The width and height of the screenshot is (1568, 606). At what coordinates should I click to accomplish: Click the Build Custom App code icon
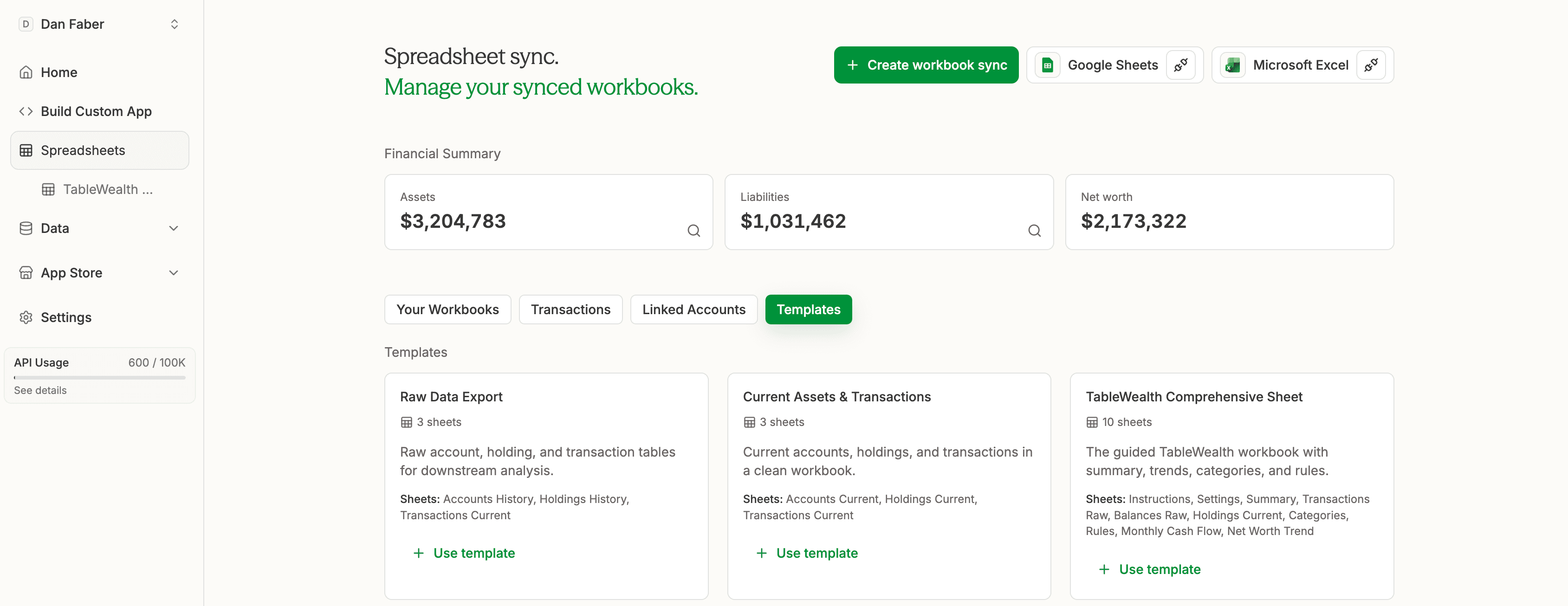tap(26, 111)
